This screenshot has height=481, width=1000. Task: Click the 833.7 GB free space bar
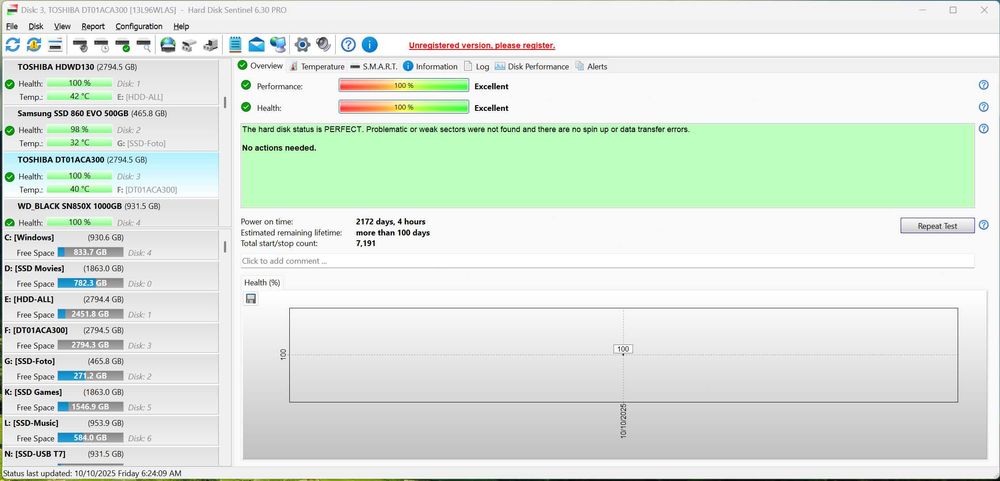point(91,253)
